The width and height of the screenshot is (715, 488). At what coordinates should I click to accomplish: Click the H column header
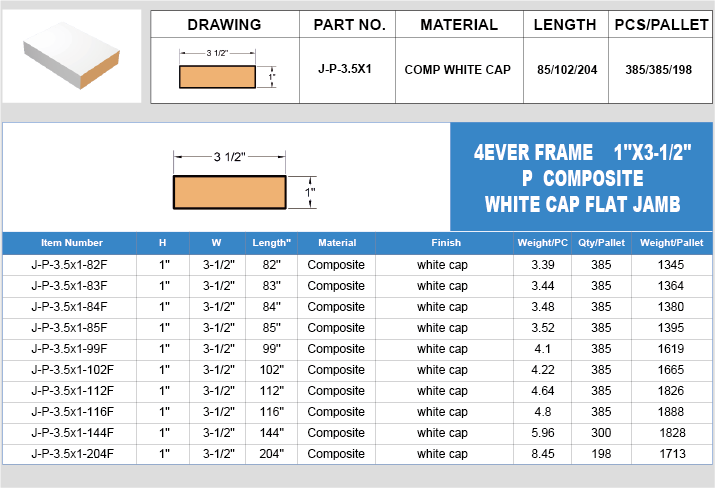point(162,243)
